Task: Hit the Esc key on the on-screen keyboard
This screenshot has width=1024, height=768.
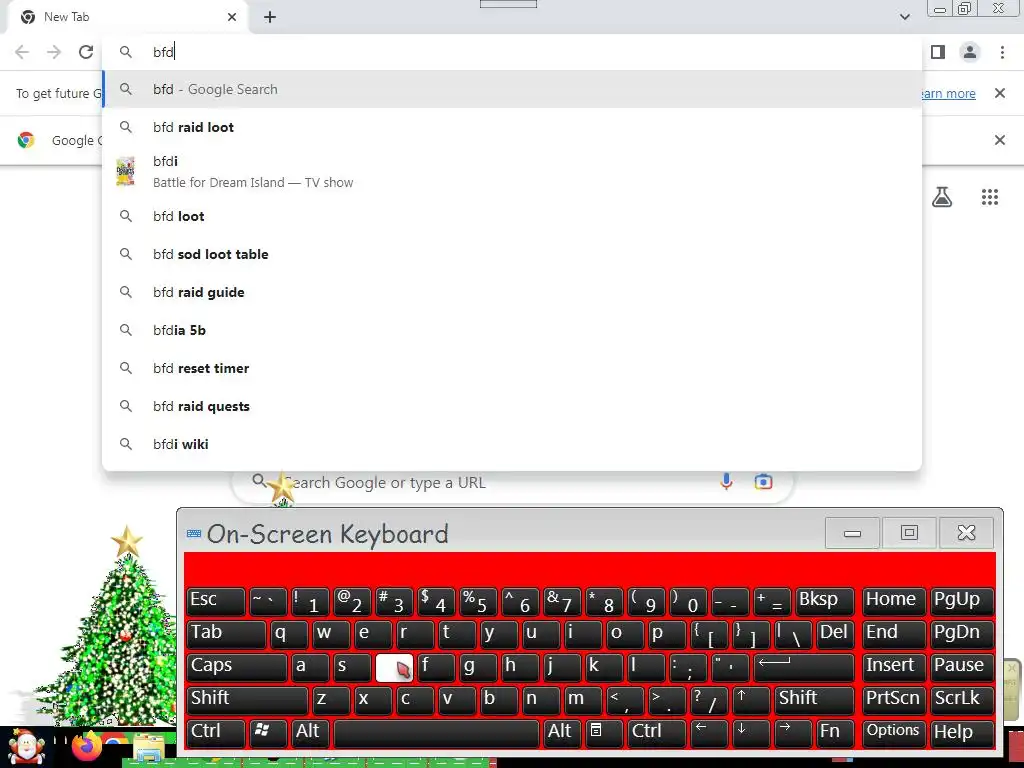Action: coord(216,601)
